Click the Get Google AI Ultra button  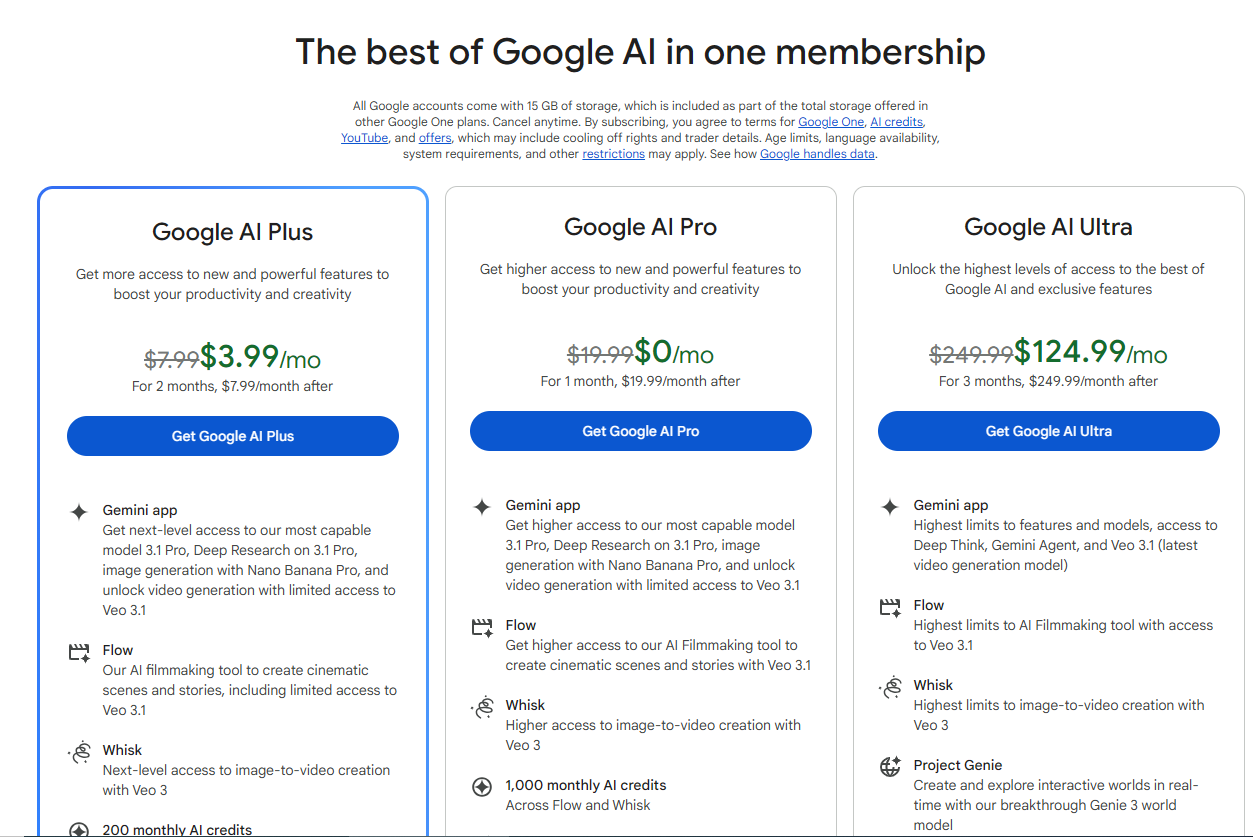tap(1048, 430)
